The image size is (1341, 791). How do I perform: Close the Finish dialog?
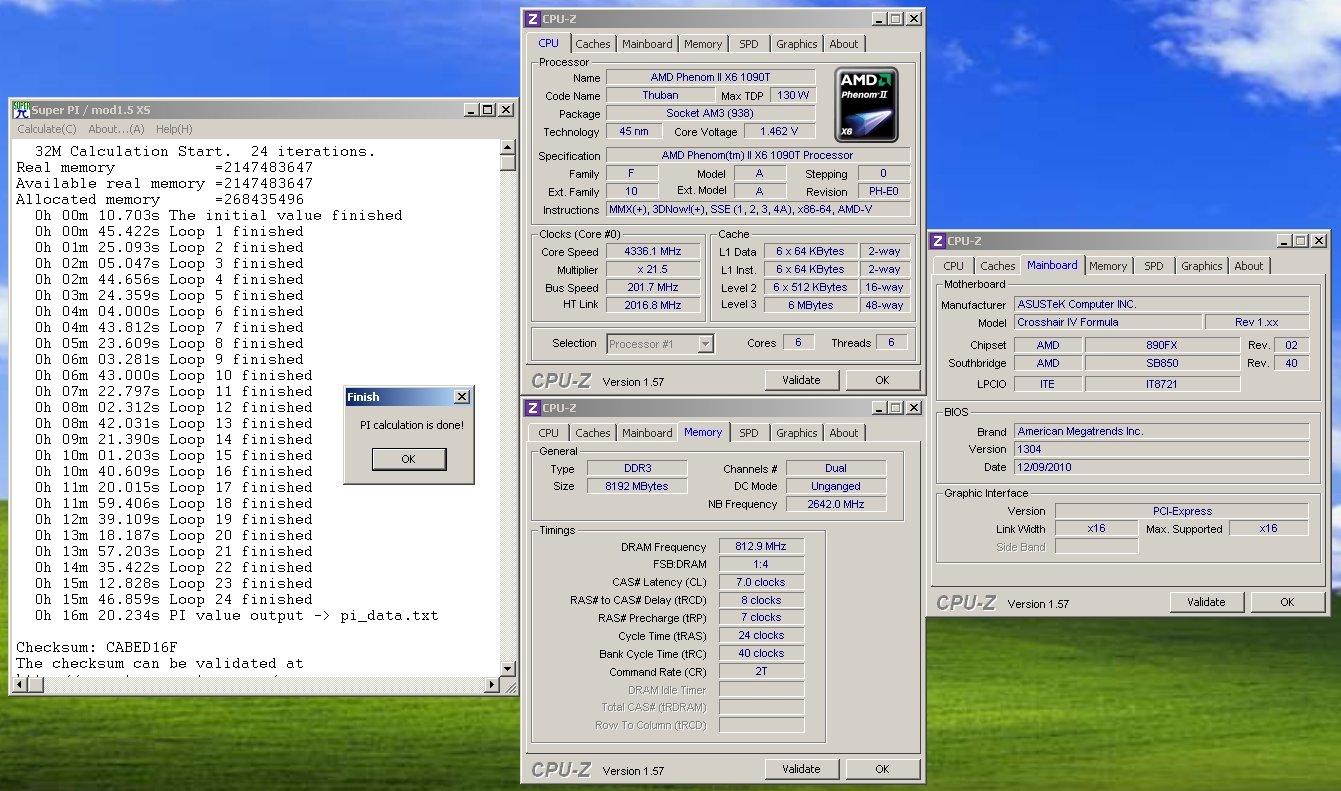[461, 397]
